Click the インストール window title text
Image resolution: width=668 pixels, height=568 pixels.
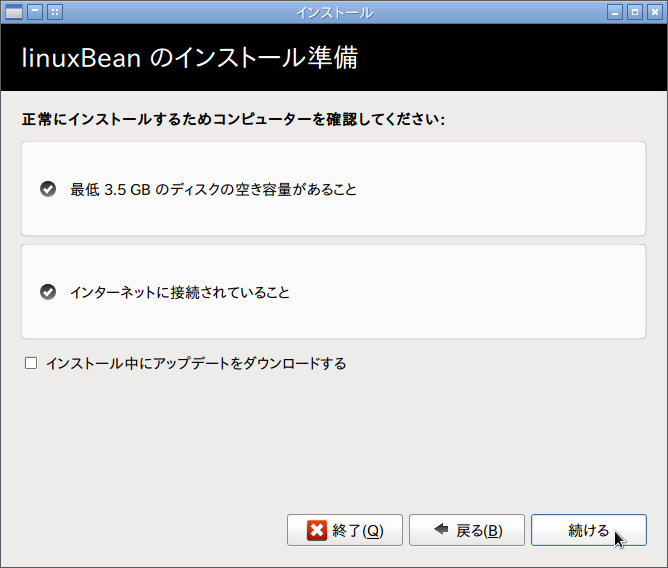point(335,13)
